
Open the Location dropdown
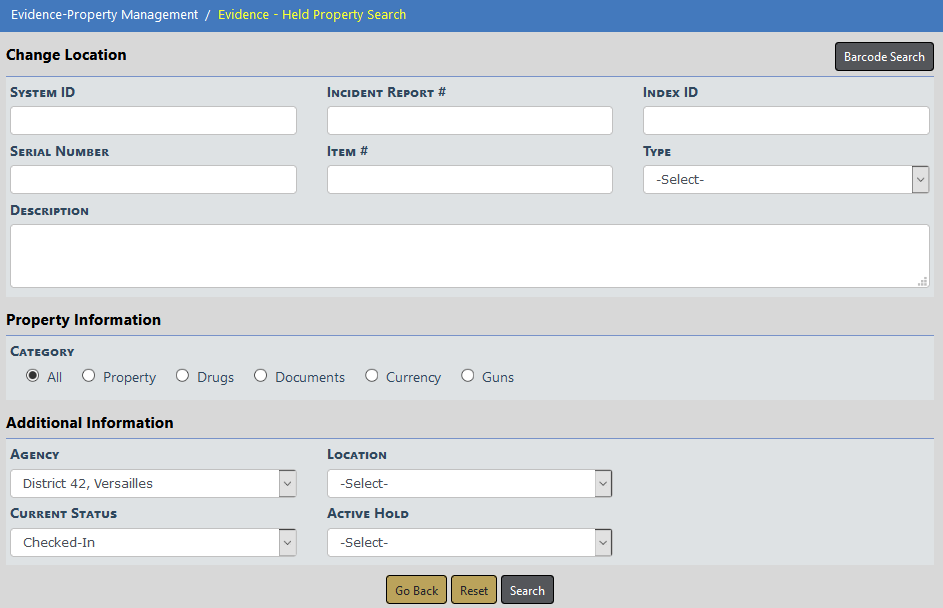click(469, 484)
